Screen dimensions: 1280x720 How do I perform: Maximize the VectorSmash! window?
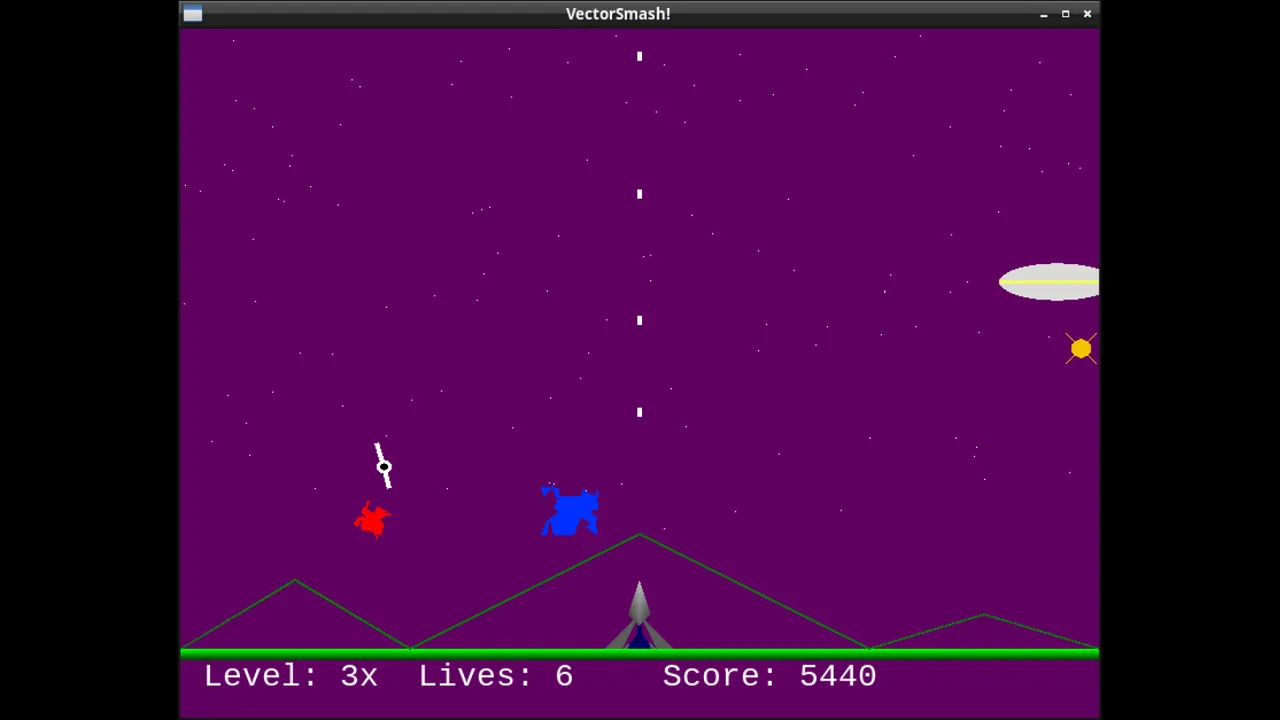pyautogui.click(x=1065, y=14)
